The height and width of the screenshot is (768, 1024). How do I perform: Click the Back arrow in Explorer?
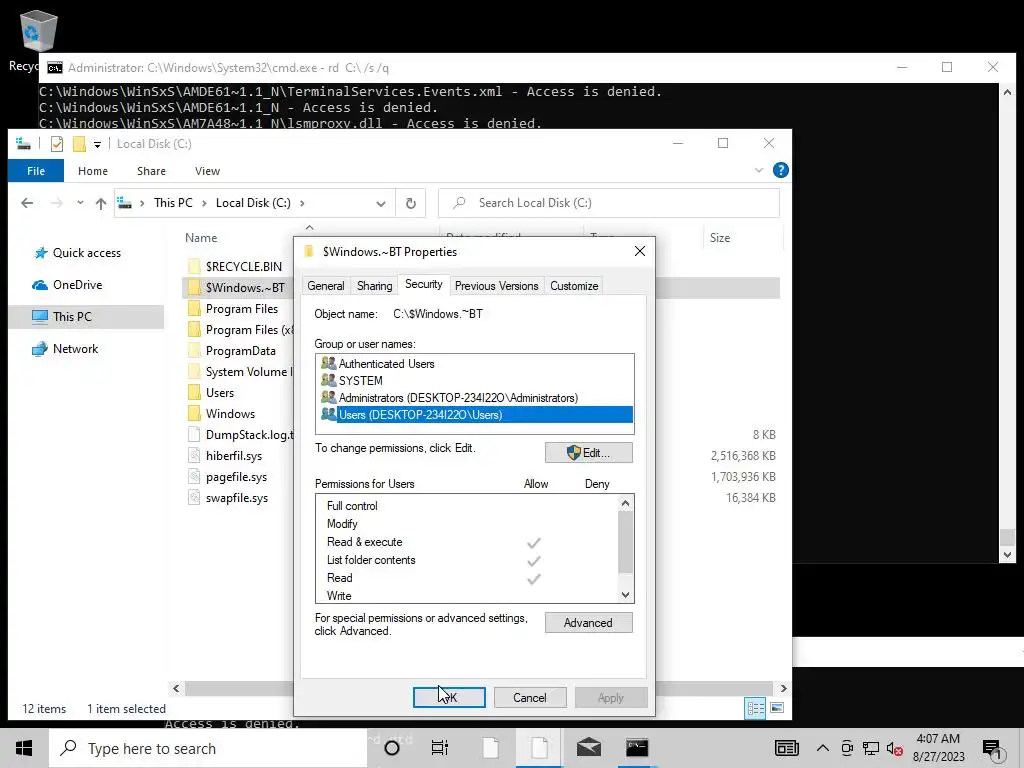click(x=27, y=203)
